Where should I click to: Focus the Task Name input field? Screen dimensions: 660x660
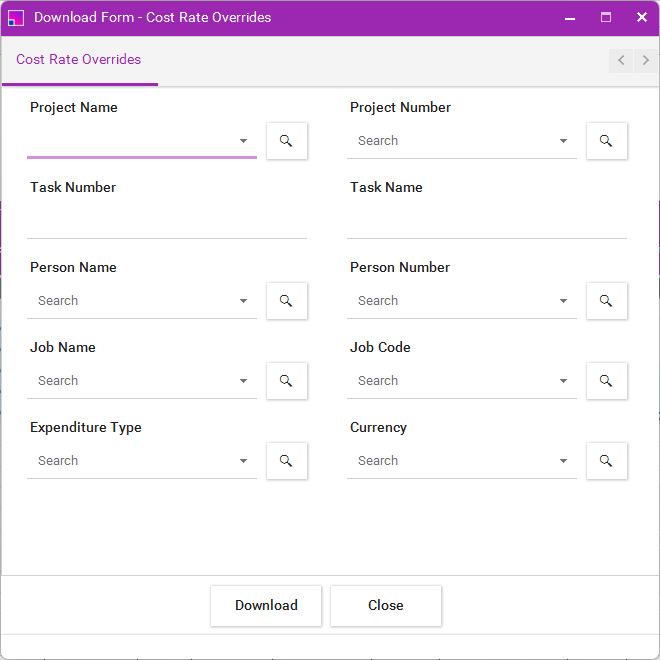coord(487,222)
